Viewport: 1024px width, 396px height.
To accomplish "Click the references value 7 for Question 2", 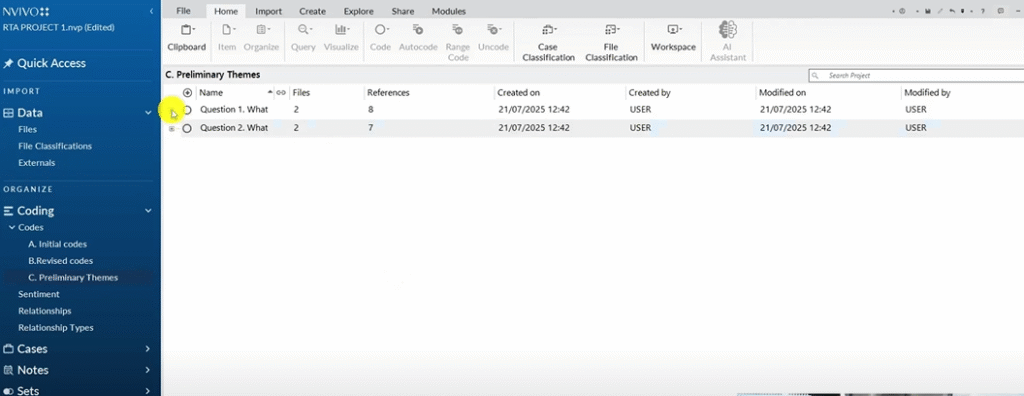I will (370, 128).
